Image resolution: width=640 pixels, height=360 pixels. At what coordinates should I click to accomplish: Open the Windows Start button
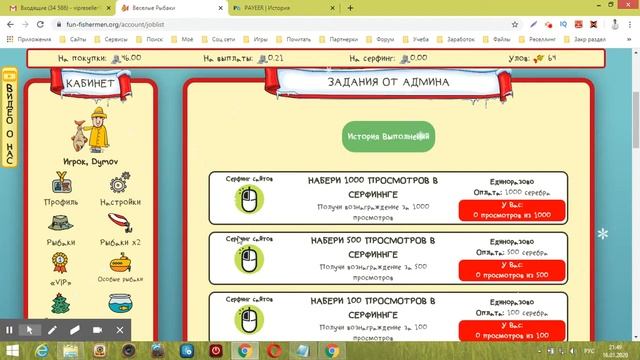point(12,351)
